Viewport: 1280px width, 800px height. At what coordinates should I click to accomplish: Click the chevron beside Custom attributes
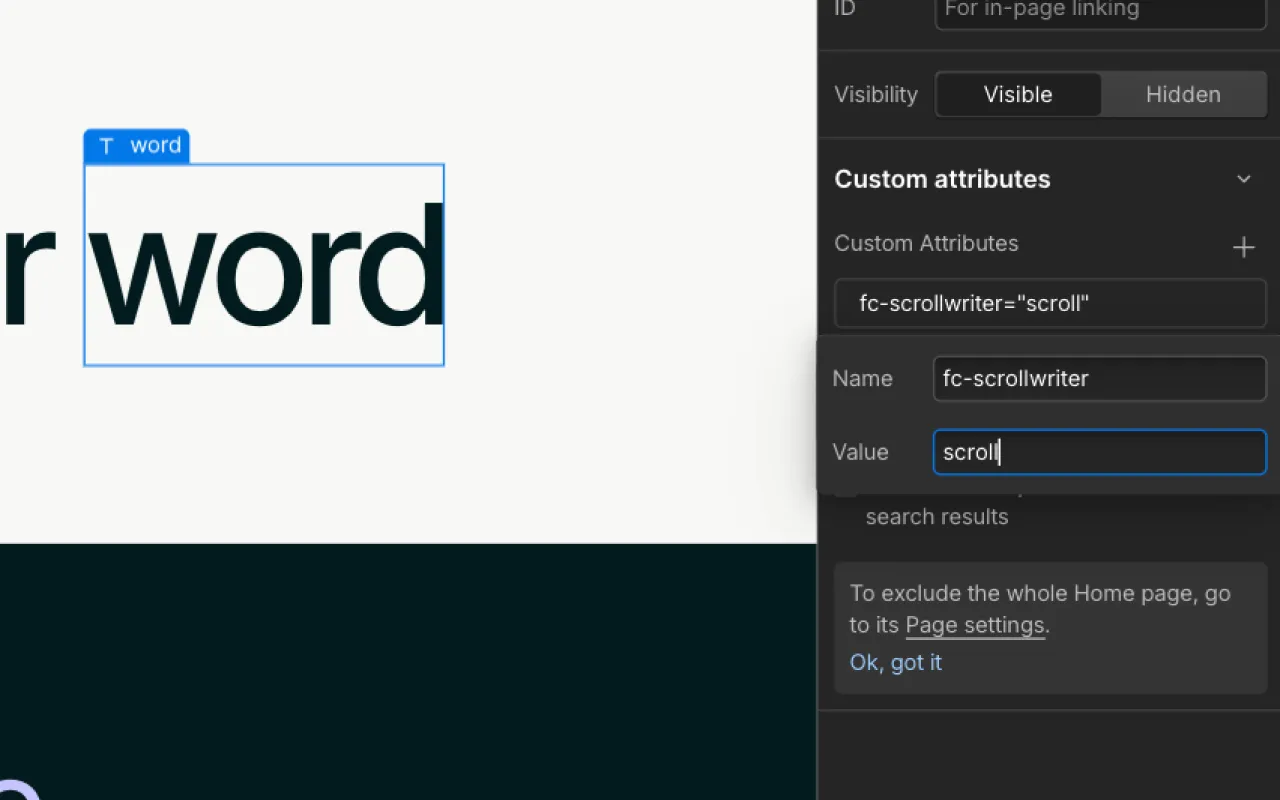(x=1243, y=179)
